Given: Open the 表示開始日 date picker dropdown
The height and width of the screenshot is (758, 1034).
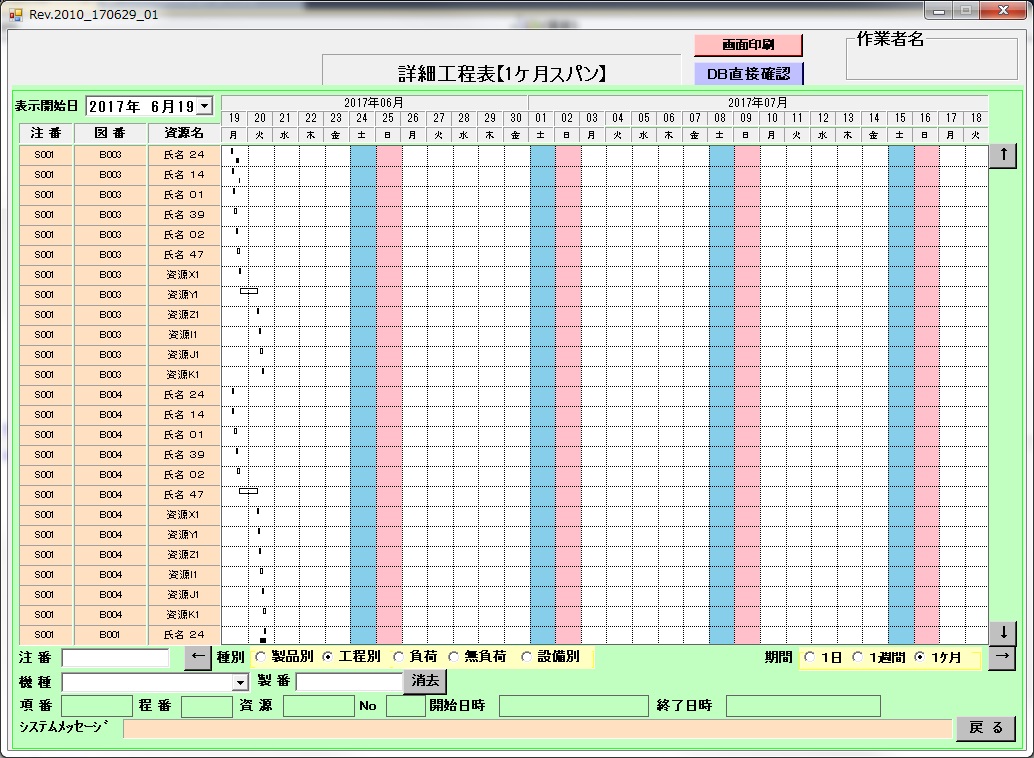Looking at the screenshot, I should [x=205, y=106].
